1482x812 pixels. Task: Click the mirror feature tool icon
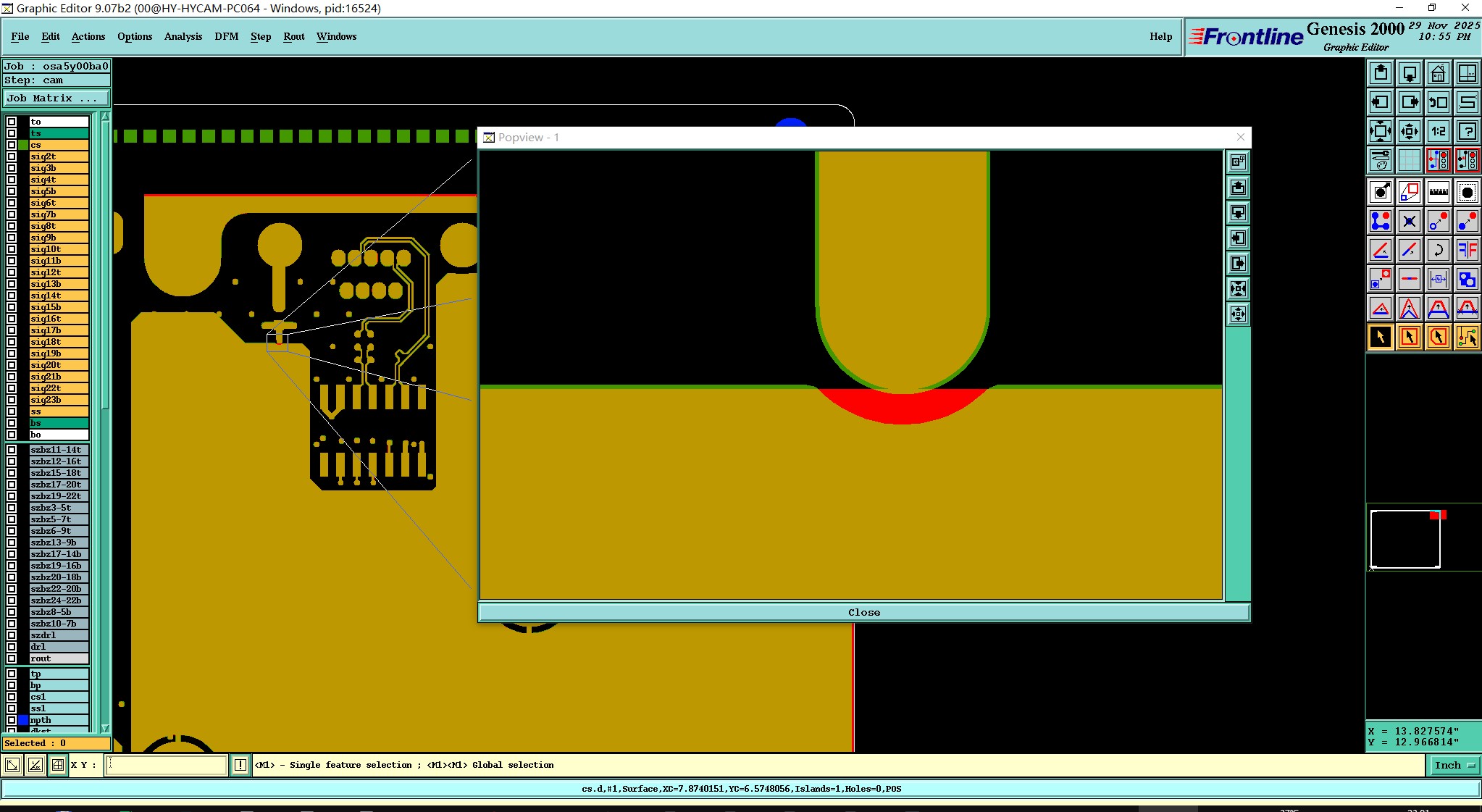[1467, 250]
